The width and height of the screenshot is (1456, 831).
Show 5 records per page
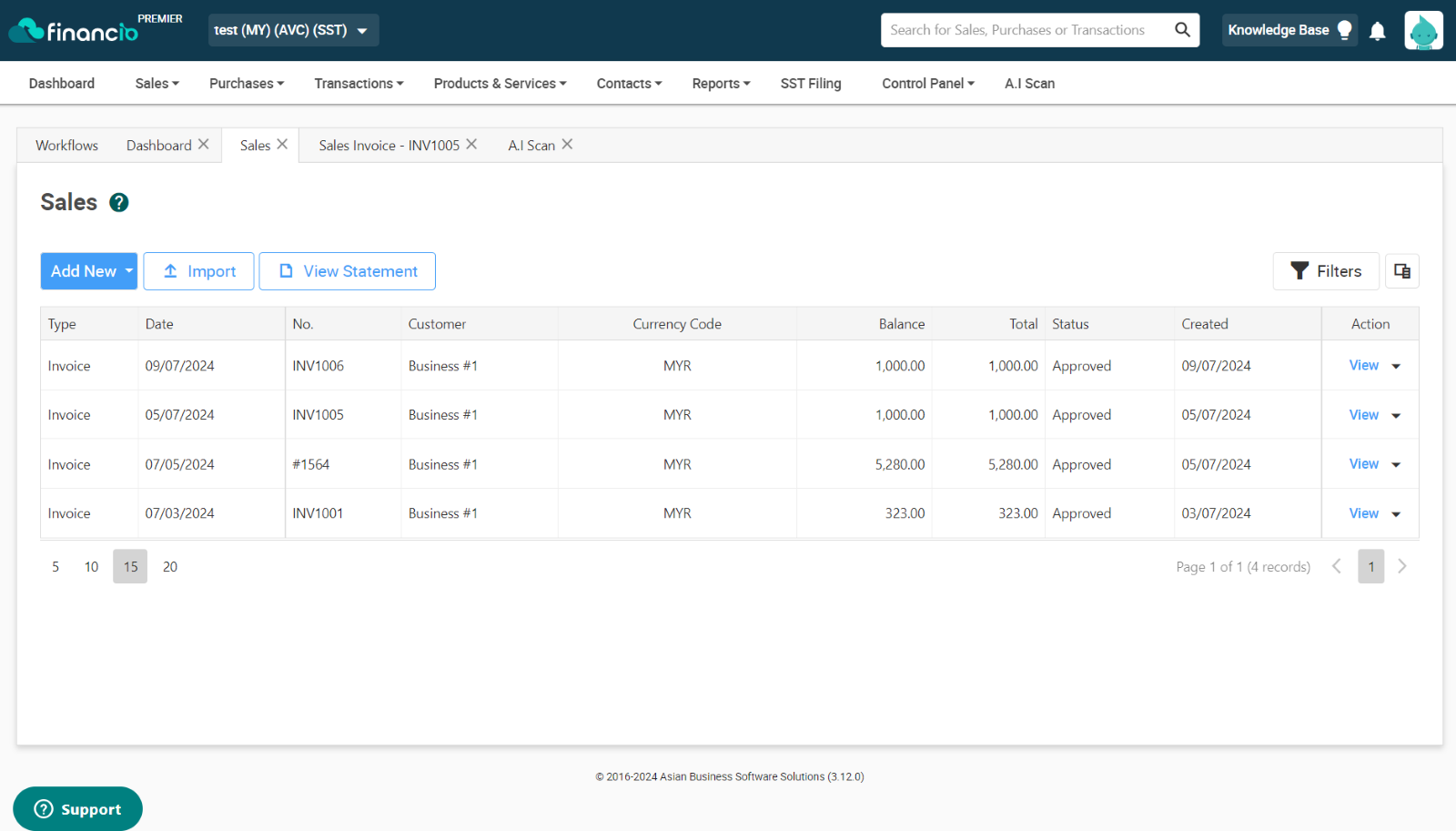coord(56,566)
